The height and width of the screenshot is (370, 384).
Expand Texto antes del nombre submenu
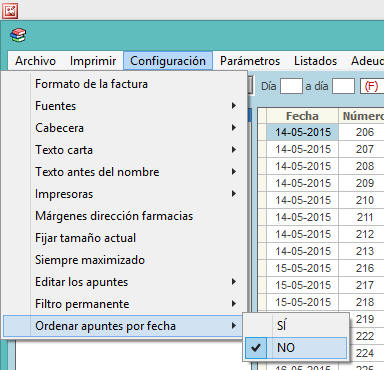point(125,172)
